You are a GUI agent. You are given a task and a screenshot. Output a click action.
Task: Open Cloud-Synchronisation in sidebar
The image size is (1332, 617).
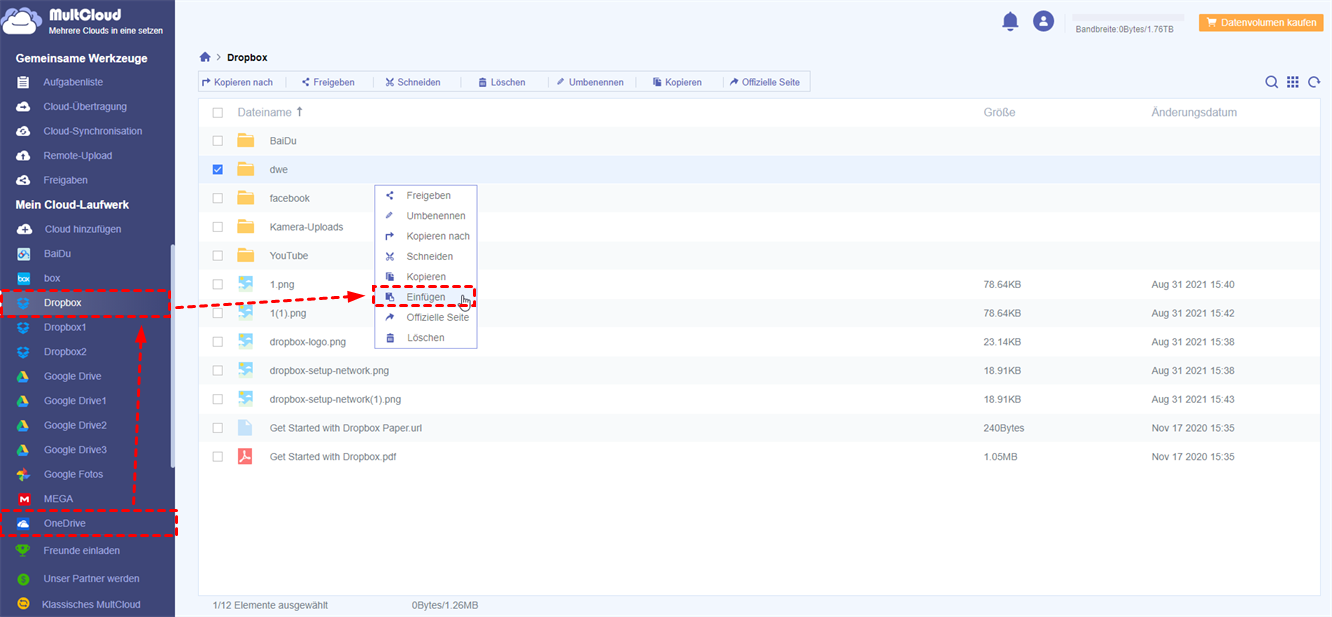tap(92, 131)
